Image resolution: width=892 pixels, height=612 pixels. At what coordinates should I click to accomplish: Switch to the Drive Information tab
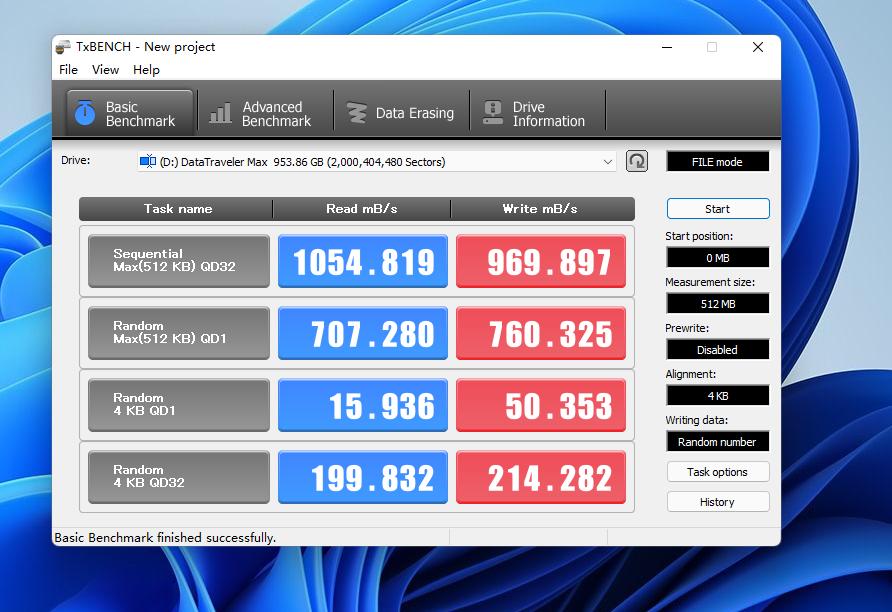[x=538, y=113]
